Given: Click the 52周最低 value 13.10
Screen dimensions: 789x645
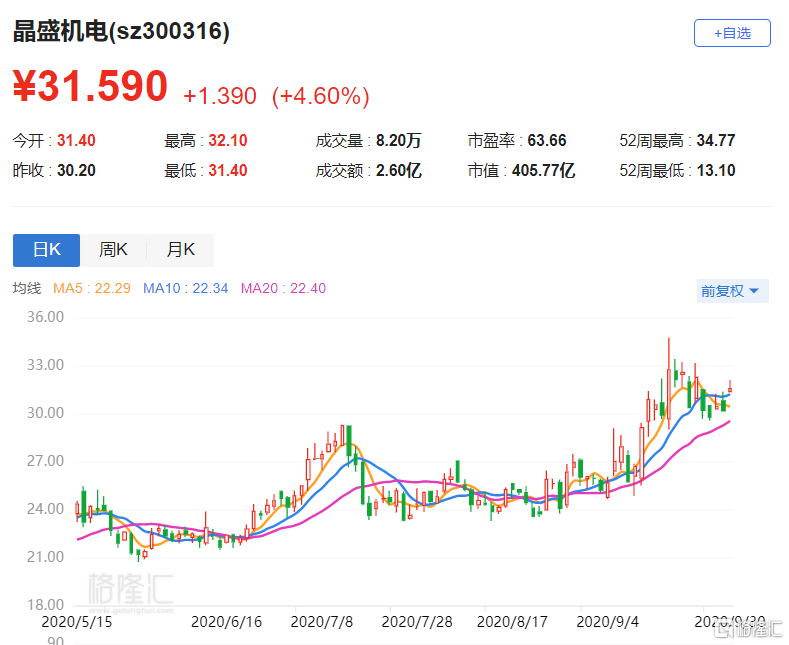Looking at the screenshot, I should tap(716, 171).
